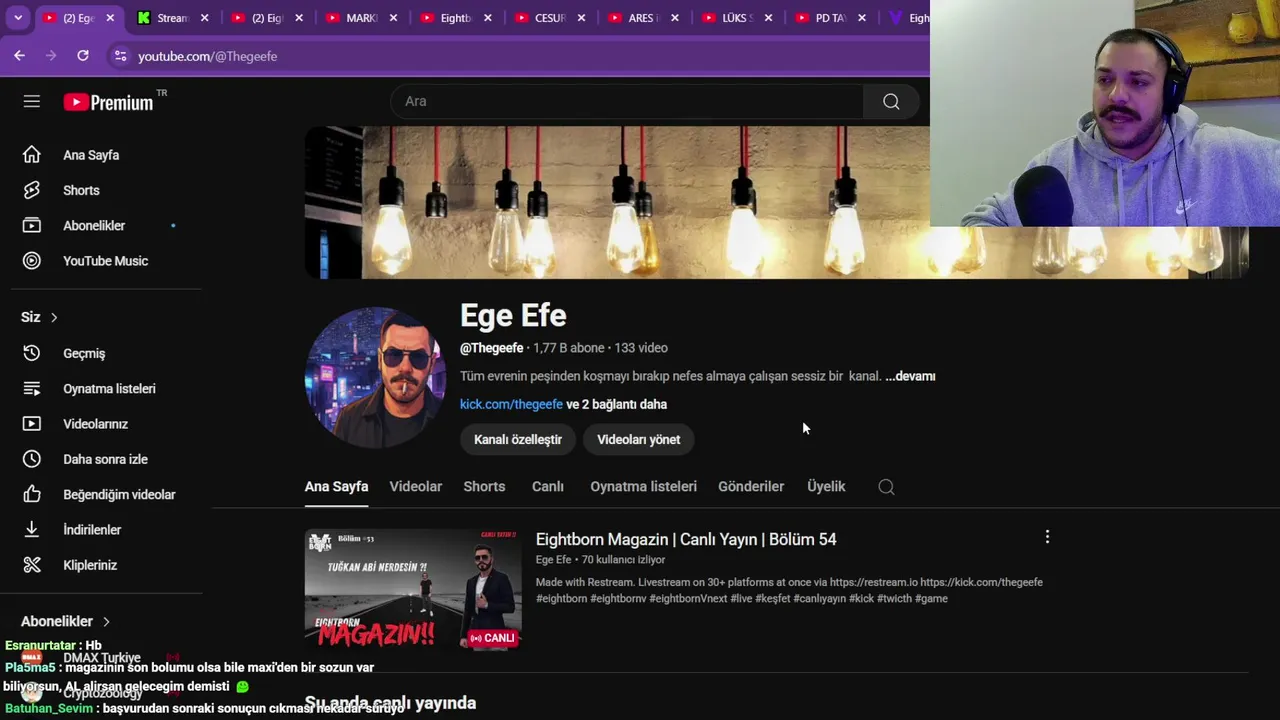Click the search magnifier button

(891, 101)
